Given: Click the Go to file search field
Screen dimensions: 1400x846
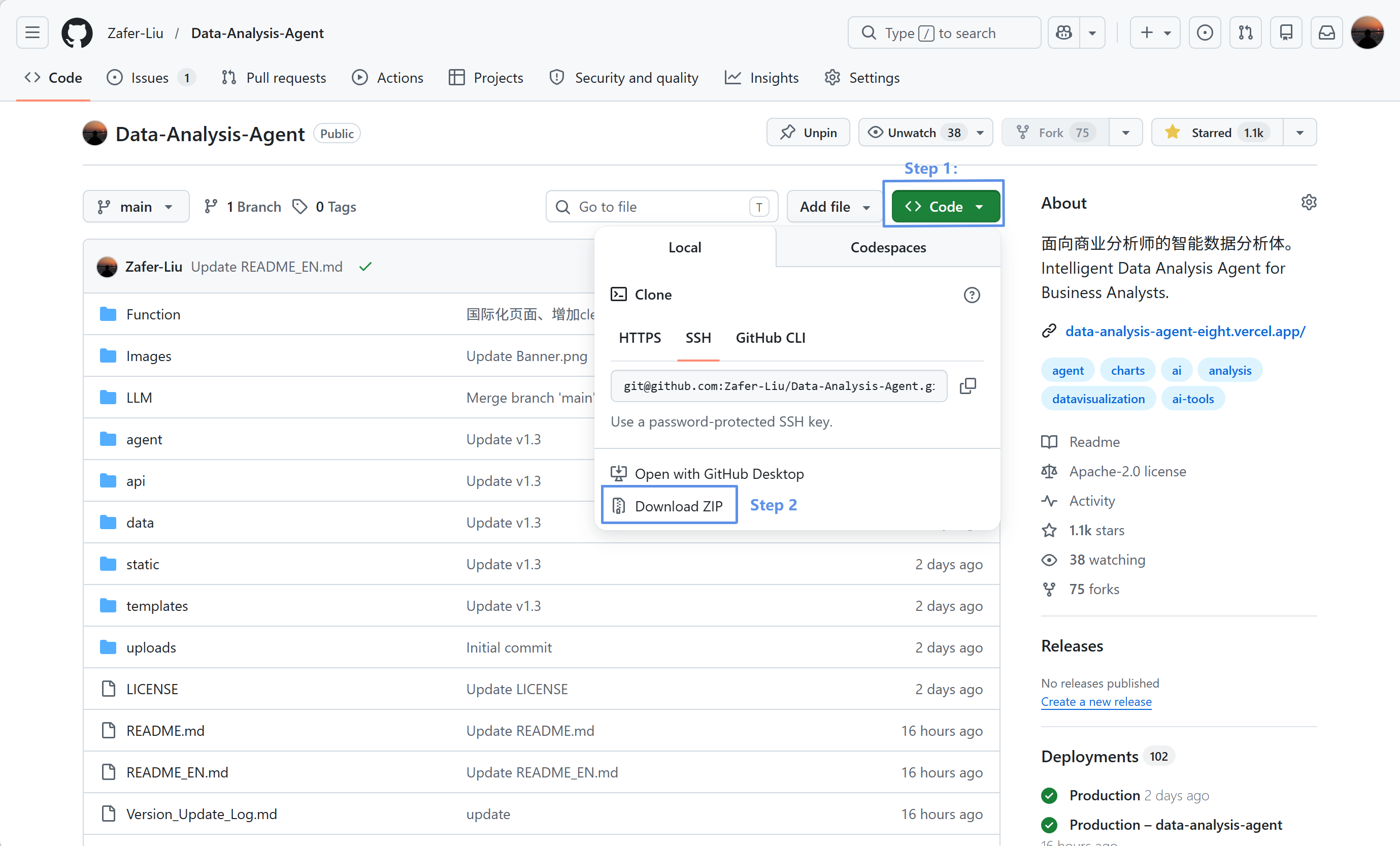Looking at the screenshot, I should click(x=661, y=206).
